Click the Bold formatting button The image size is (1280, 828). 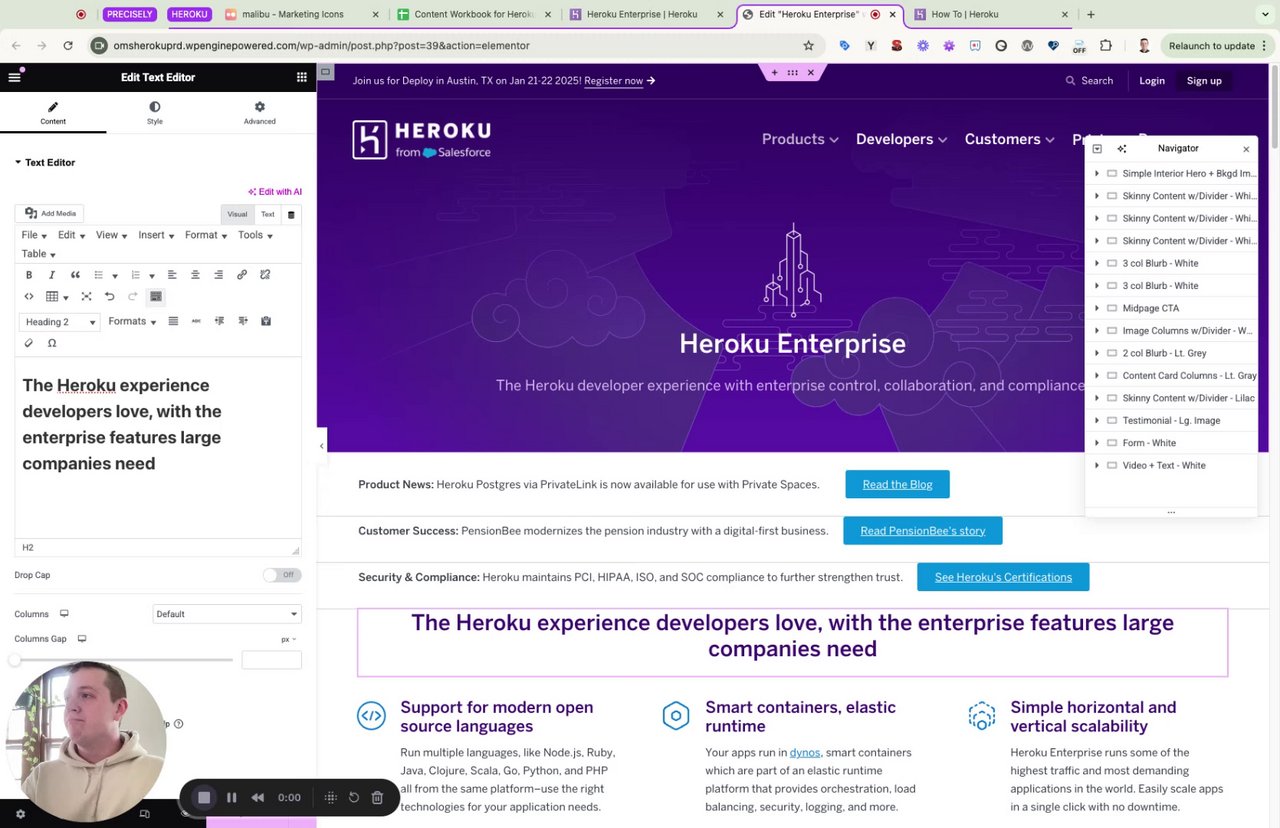pos(29,275)
